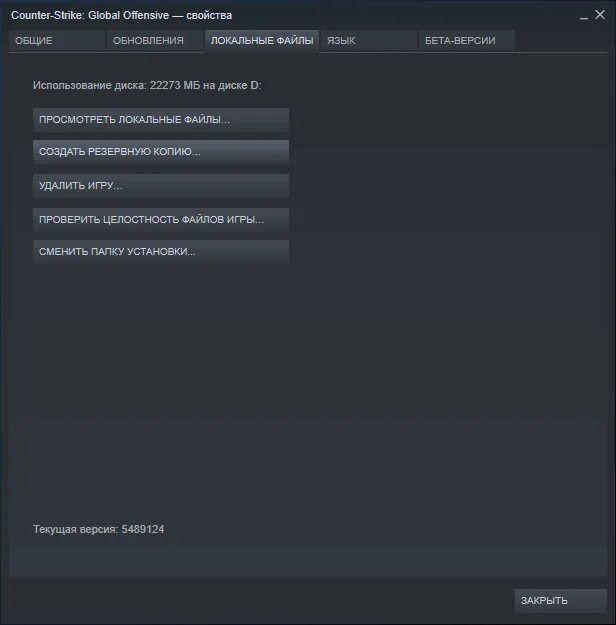This screenshot has width=616, height=625.
Task: Click the ЗАКРЫТЬ button
Action: 561,600
